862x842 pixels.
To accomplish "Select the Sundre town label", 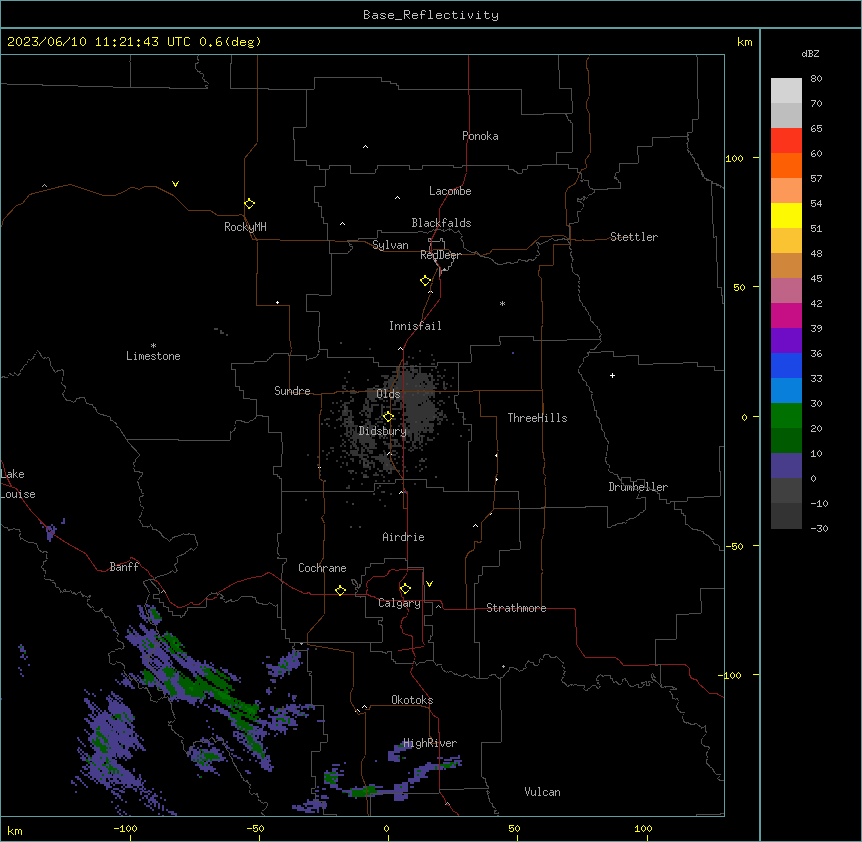I will pos(292,391).
